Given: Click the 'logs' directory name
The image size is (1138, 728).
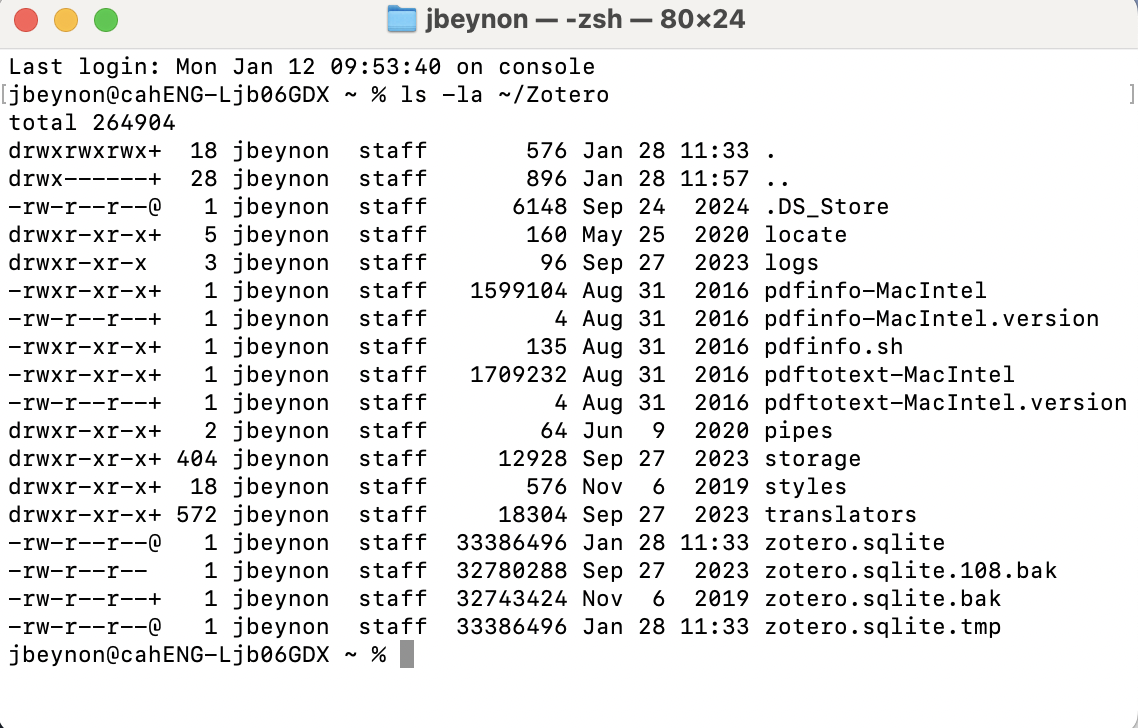Looking at the screenshot, I should (x=792, y=263).
